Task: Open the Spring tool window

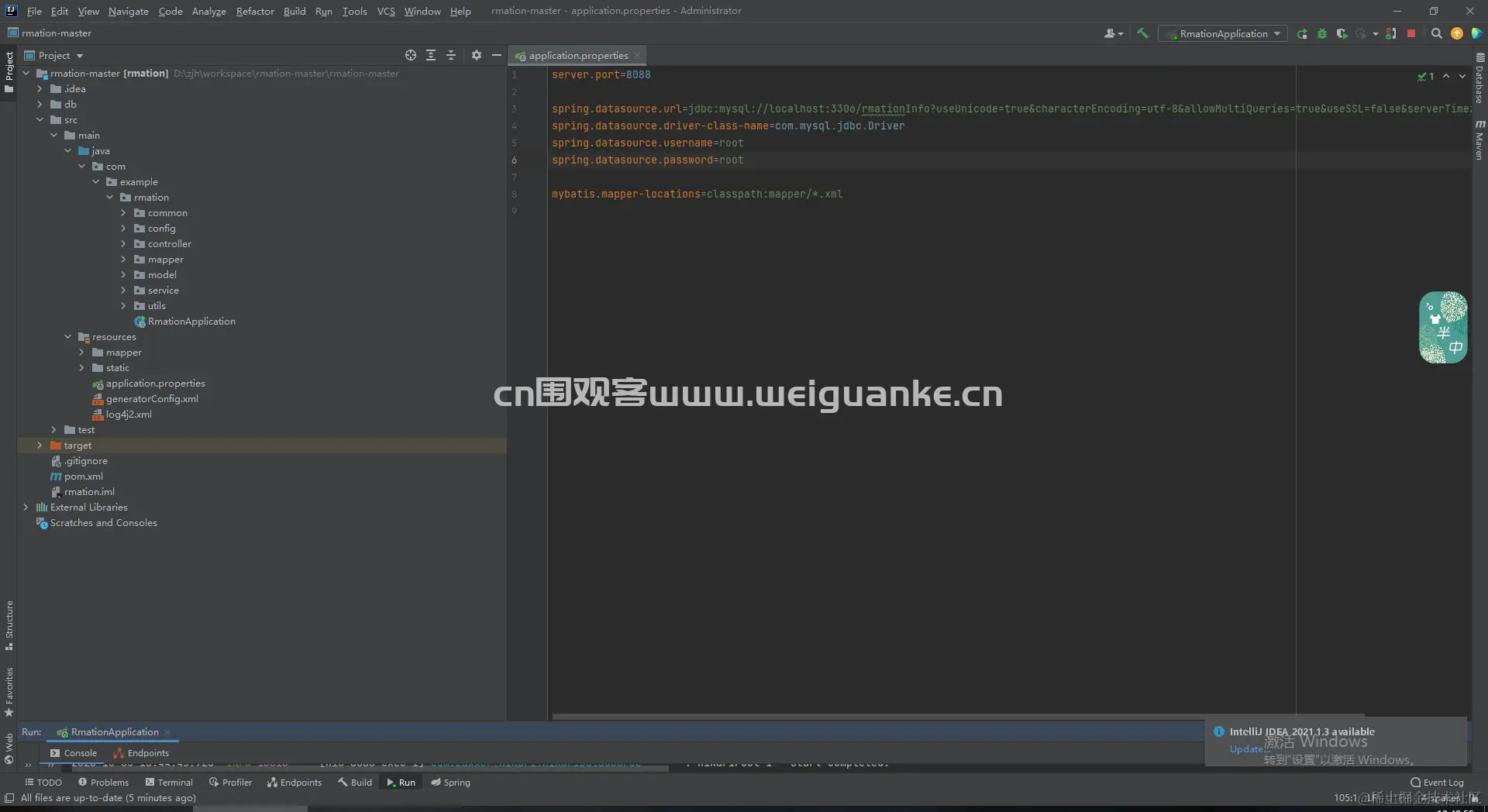Action: click(x=450, y=782)
